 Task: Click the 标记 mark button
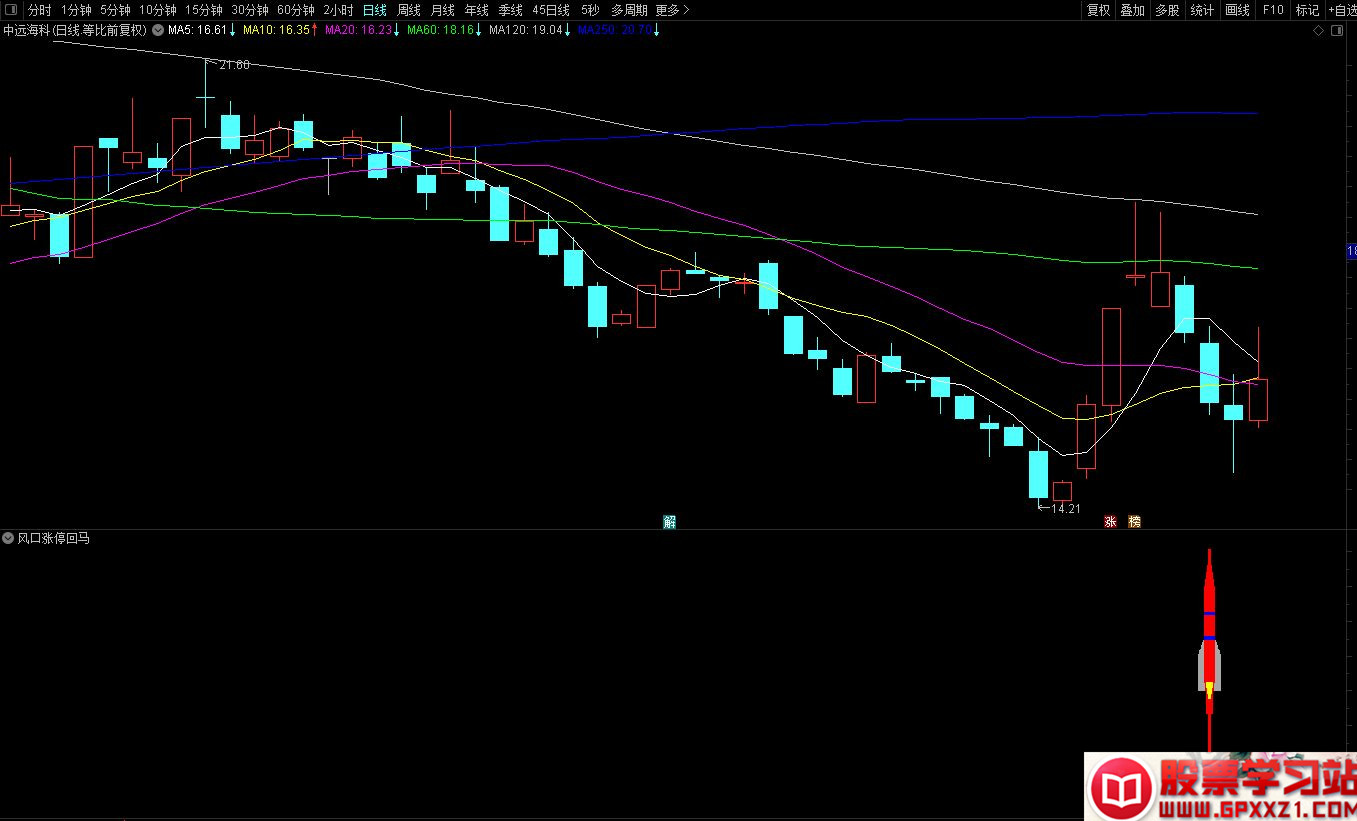click(x=1307, y=10)
